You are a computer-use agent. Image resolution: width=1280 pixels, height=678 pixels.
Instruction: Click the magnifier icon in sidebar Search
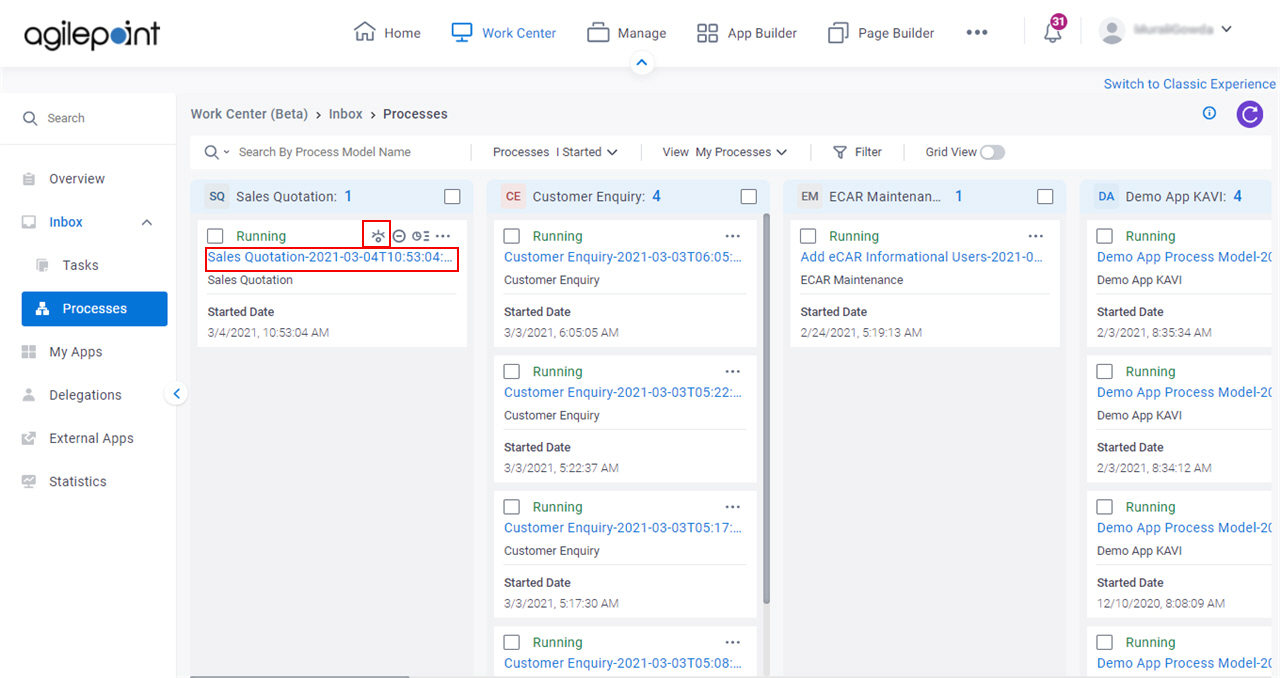point(31,118)
